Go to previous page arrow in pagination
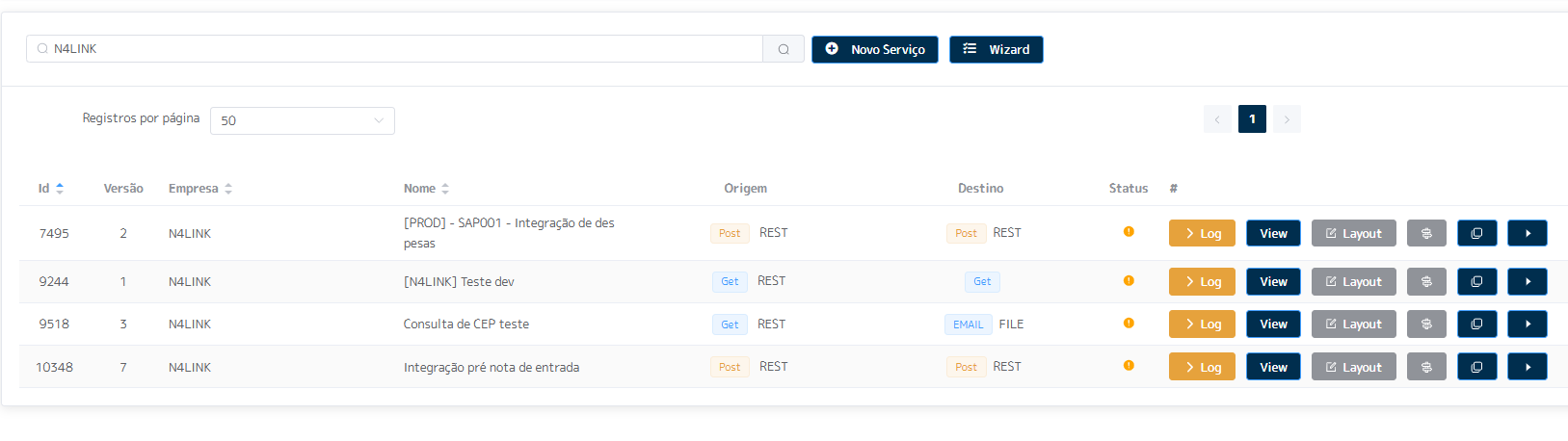Screen dimensions: 1568x441 1217,119
